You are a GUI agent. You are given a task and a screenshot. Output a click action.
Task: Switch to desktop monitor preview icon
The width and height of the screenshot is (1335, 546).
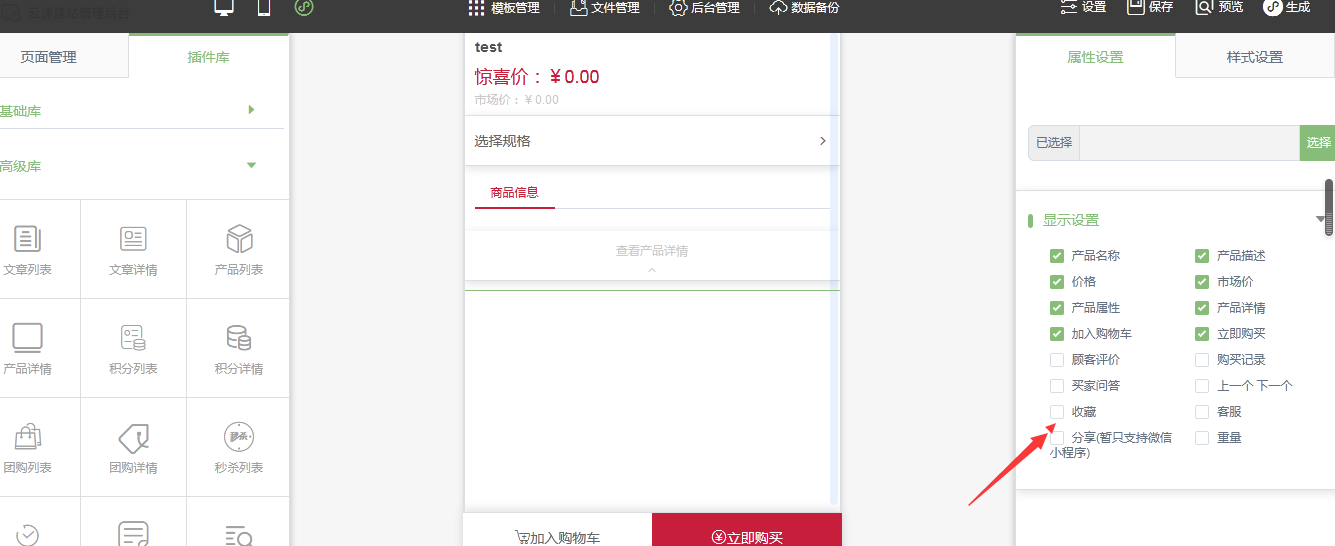pyautogui.click(x=224, y=8)
